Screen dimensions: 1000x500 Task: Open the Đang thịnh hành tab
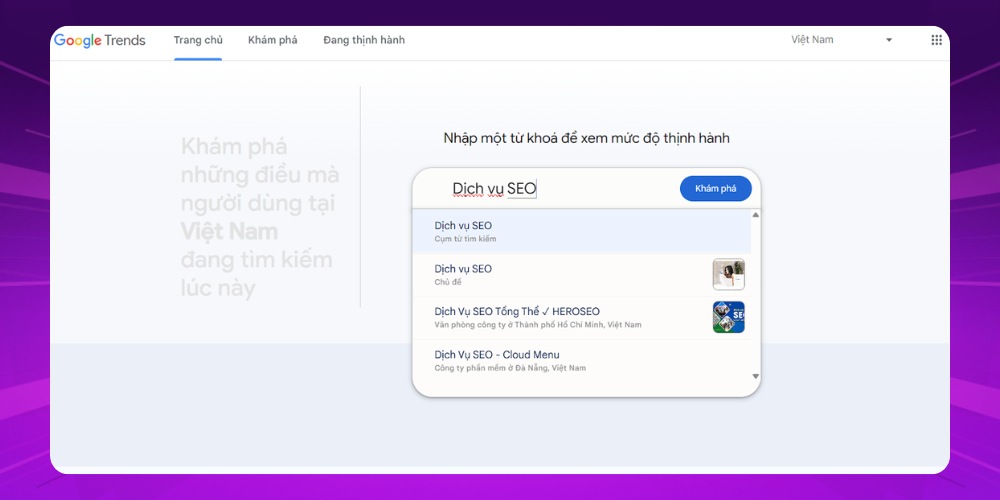point(364,40)
